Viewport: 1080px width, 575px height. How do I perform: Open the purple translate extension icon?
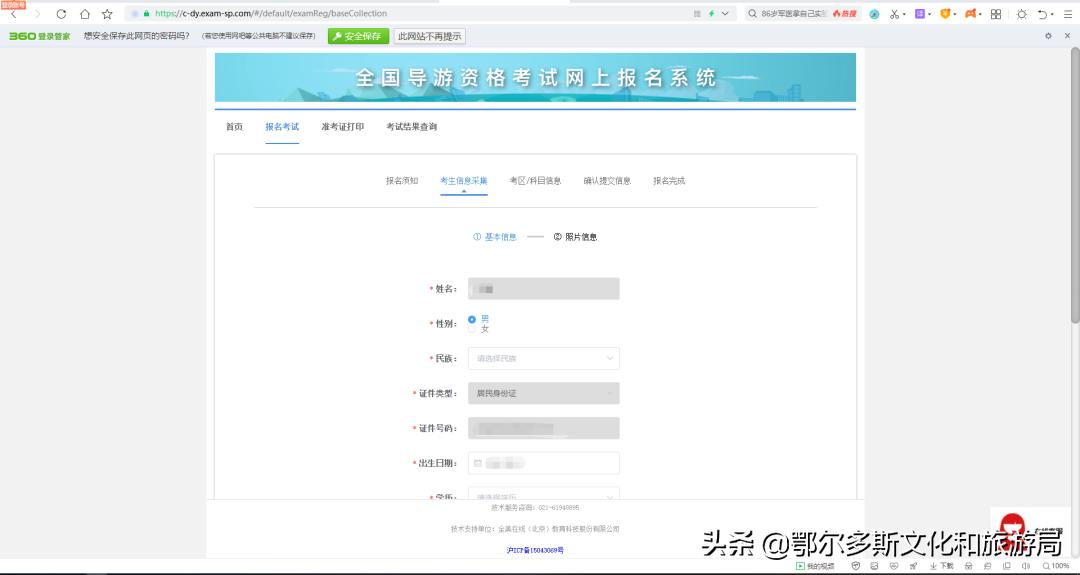920,14
